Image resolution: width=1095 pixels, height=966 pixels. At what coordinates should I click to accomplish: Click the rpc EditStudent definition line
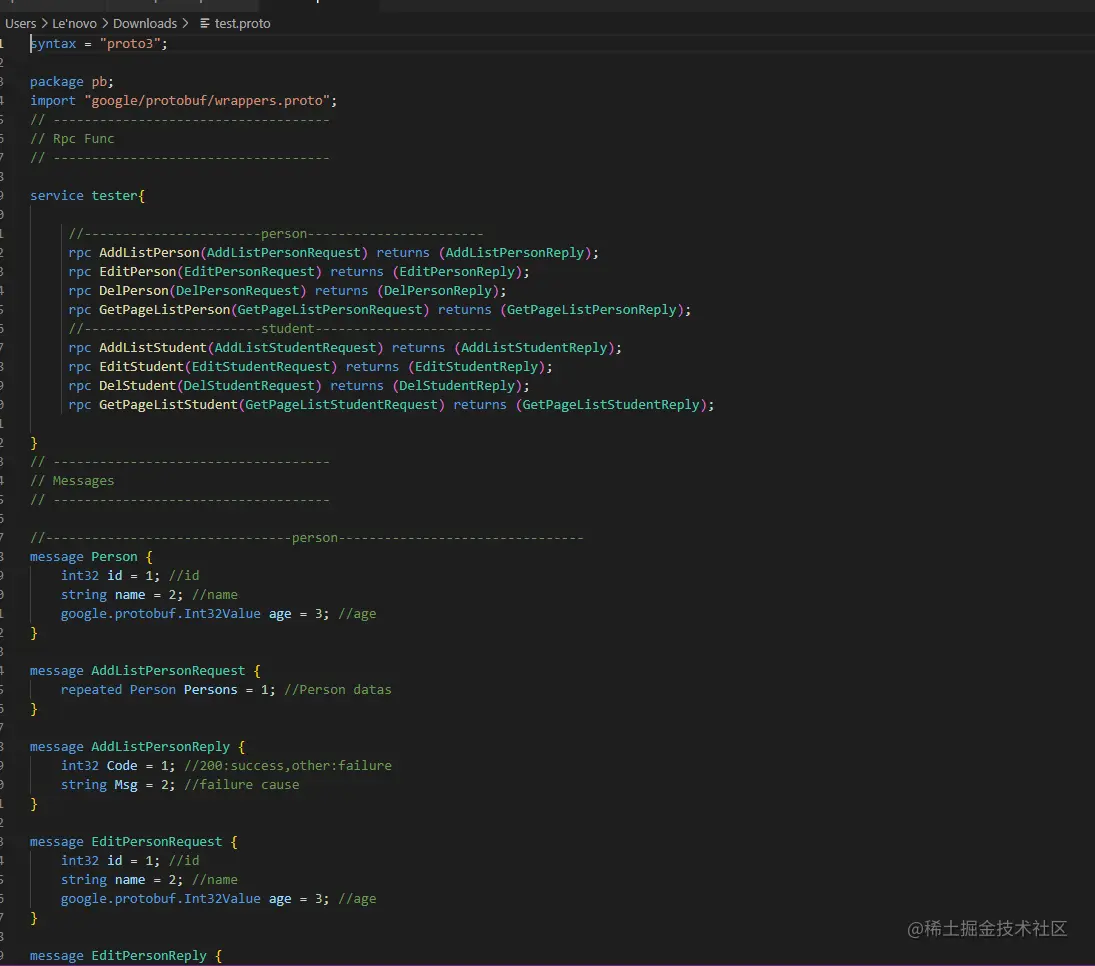(x=310, y=367)
